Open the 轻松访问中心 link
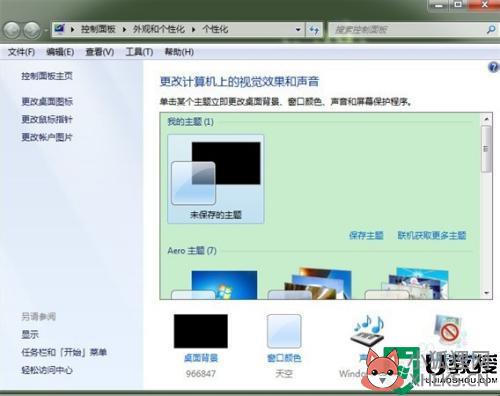Image resolution: width=500 pixels, height=396 pixels. click(x=47, y=370)
